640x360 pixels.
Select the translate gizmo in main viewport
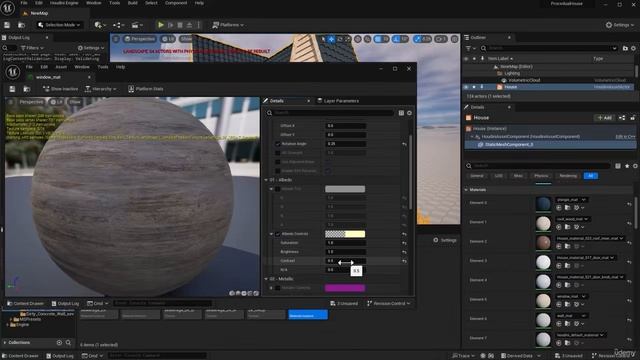coord(331,39)
